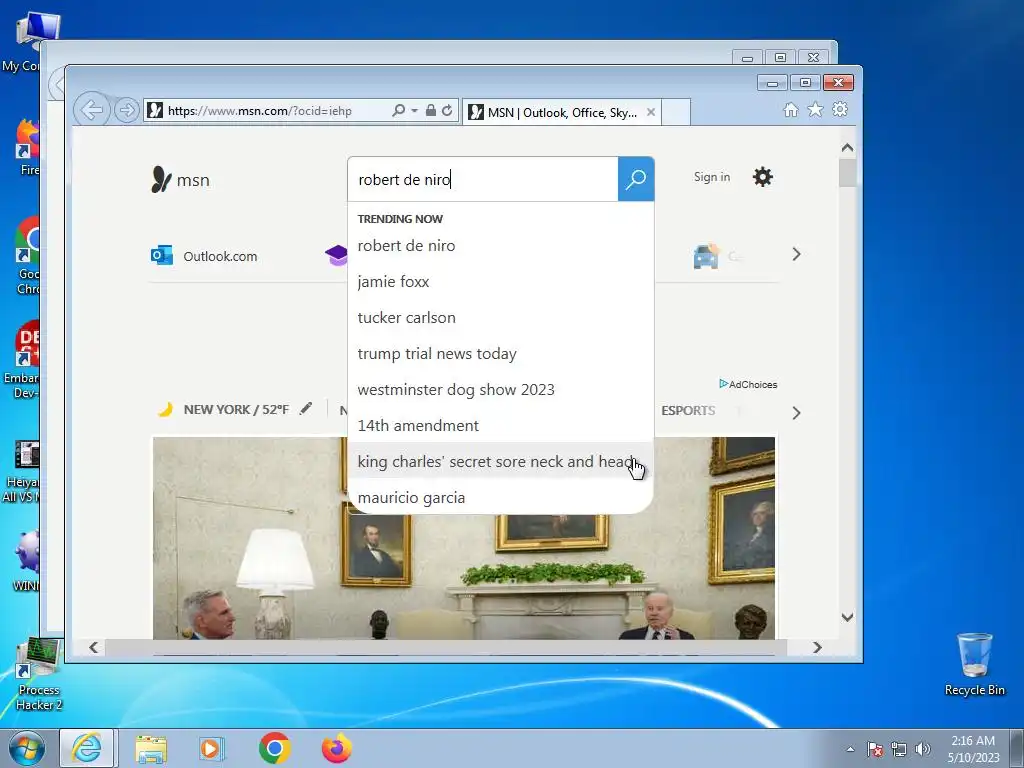Viewport: 1024px width, 768px height.
Task: Launch Windows Media Player from taskbar
Action: (x=212, y=749)
